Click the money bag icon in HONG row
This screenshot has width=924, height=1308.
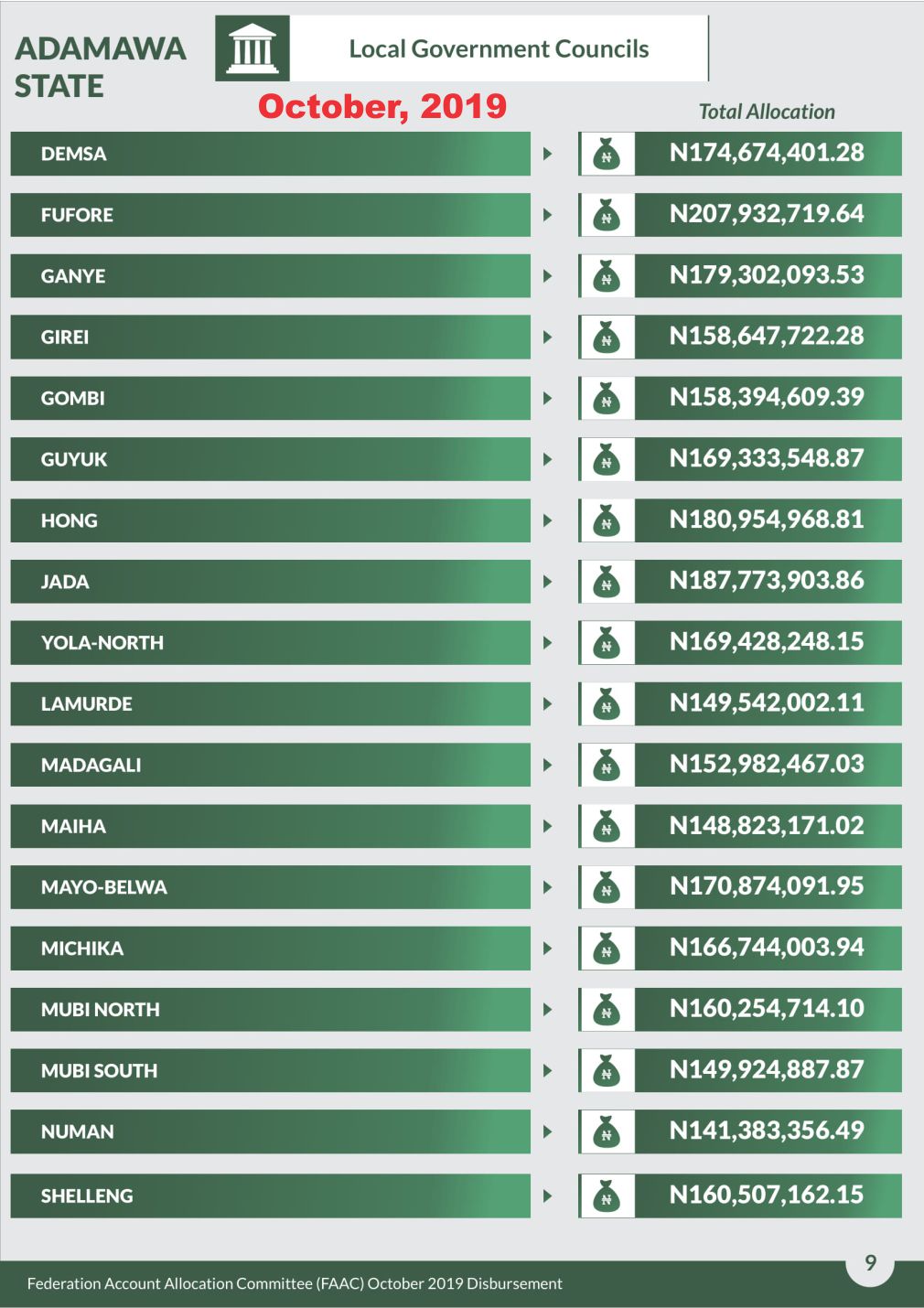tap(607, 521)
